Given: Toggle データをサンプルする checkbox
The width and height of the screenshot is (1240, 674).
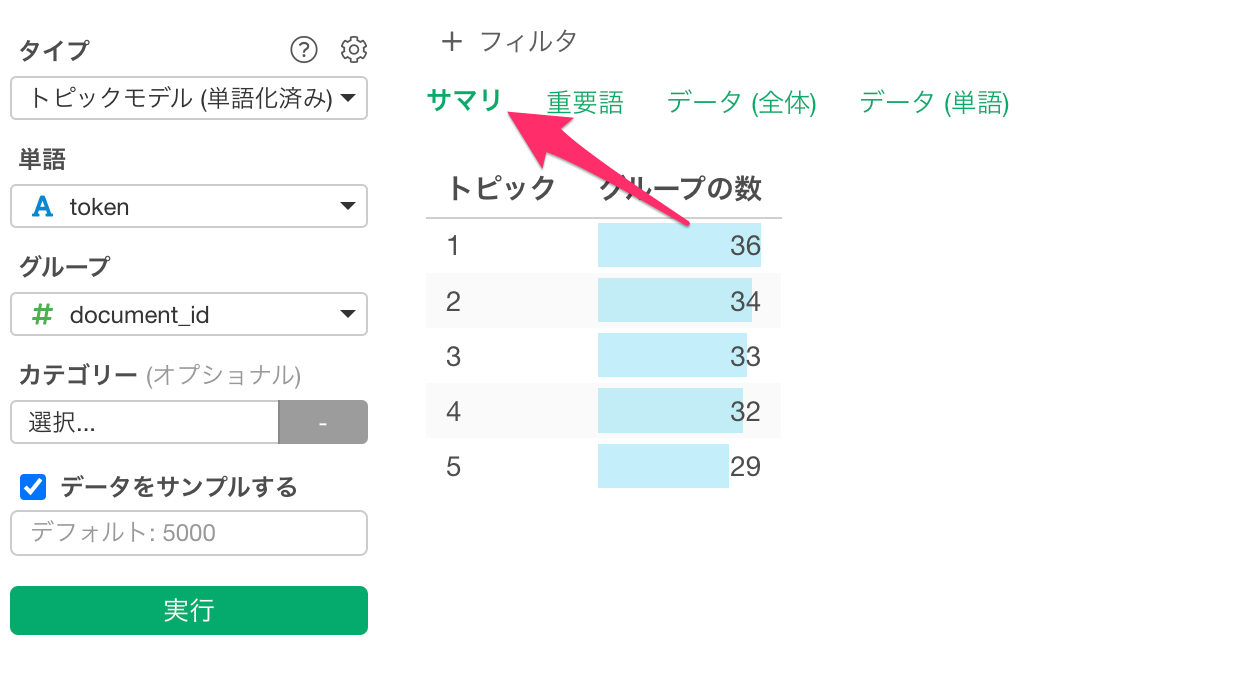Looking at the screenshot, I should 33,487.
